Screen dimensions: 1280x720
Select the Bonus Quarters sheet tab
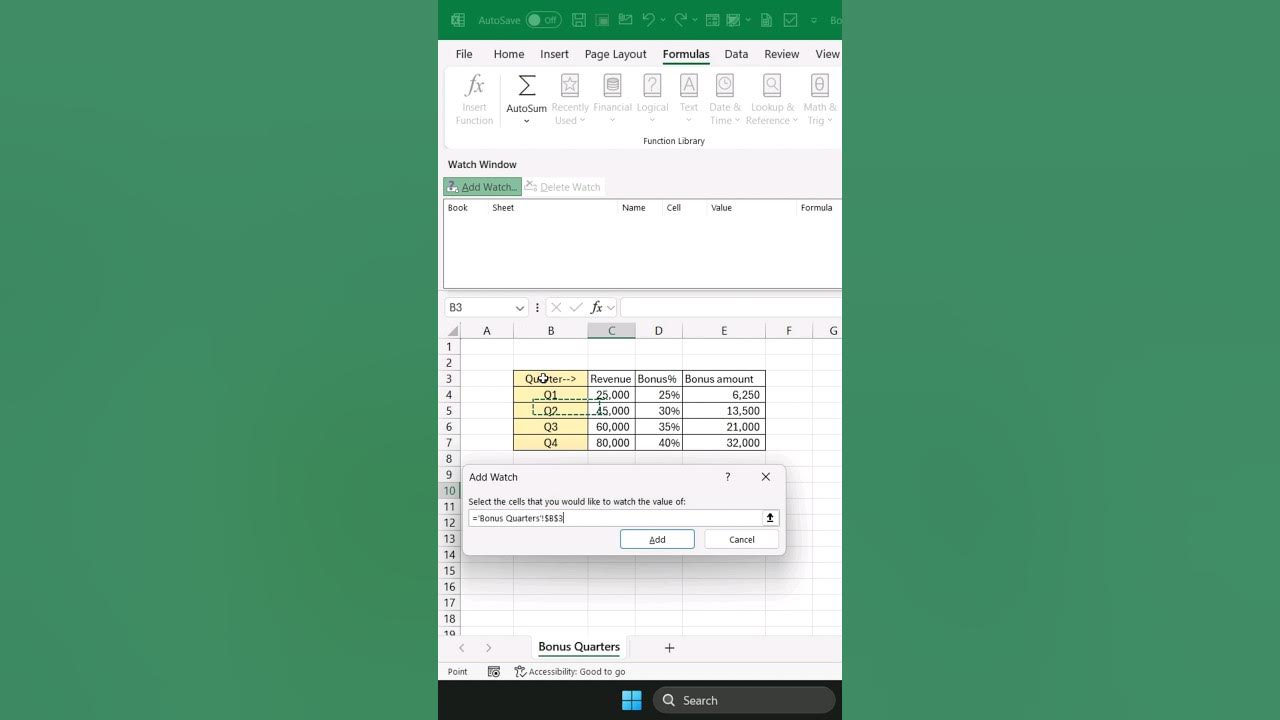tap(579, 647)
